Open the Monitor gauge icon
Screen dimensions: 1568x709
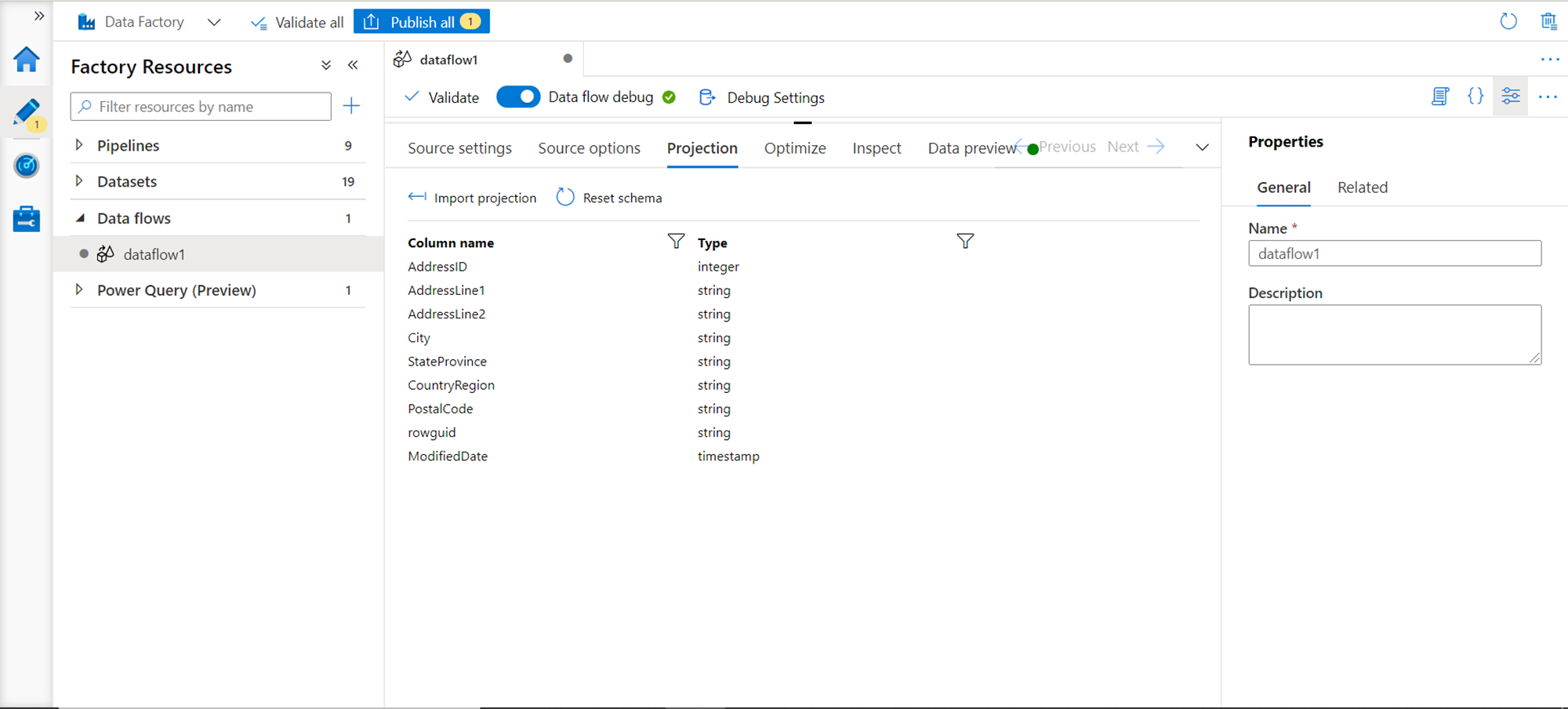click(x=27, y=165)
